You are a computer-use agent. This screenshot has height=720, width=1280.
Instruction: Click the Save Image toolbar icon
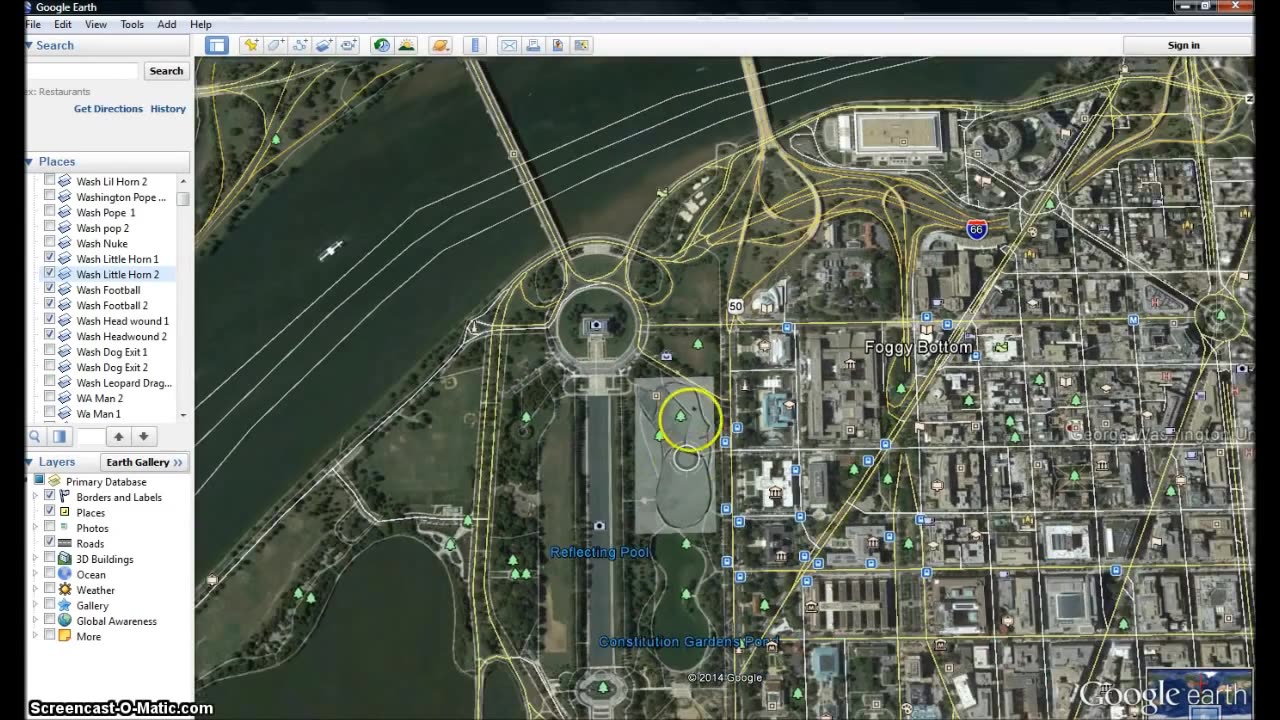[x=557, y=45]
